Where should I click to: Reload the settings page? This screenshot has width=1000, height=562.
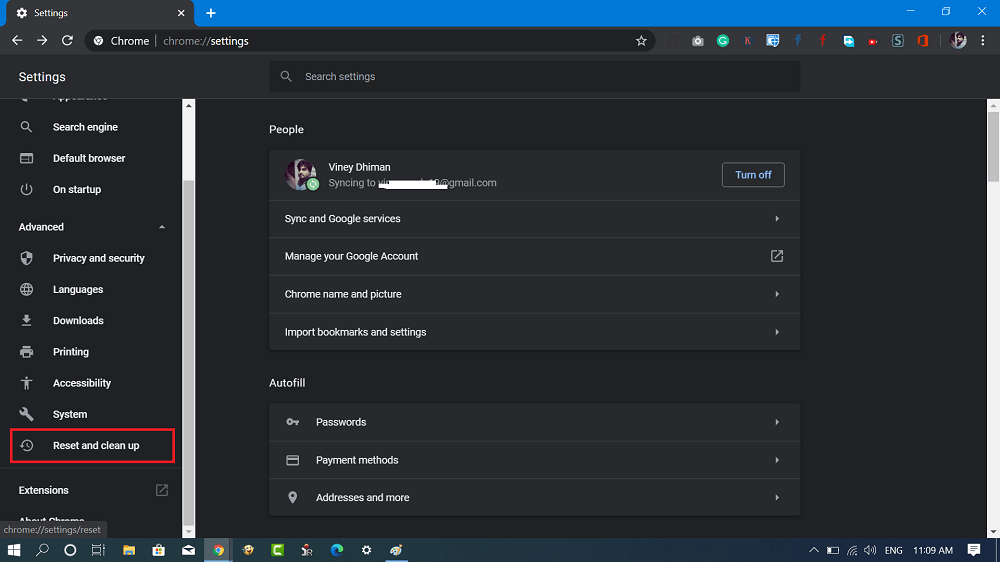pos(67,41)
